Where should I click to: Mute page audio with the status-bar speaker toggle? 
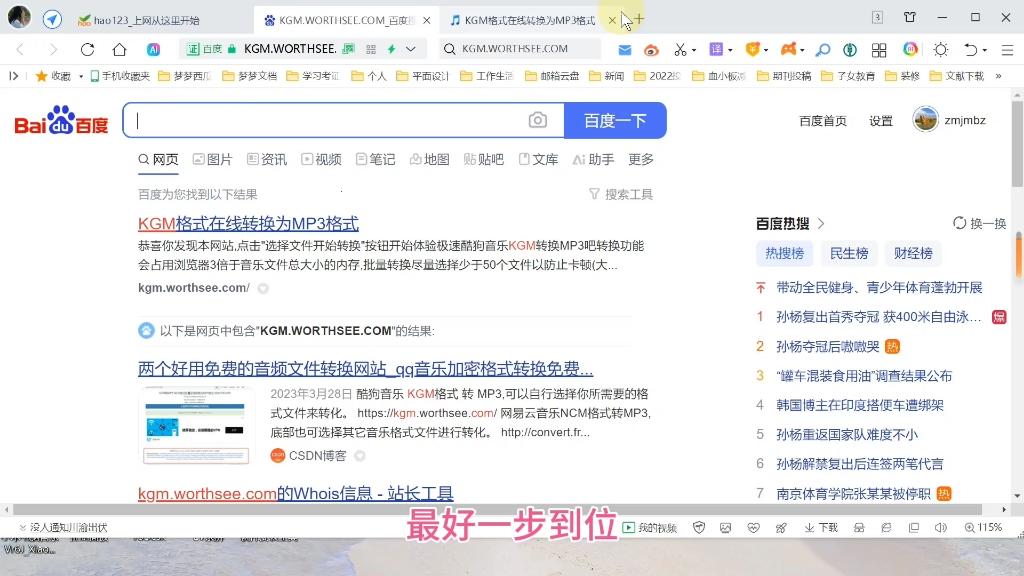940,528
